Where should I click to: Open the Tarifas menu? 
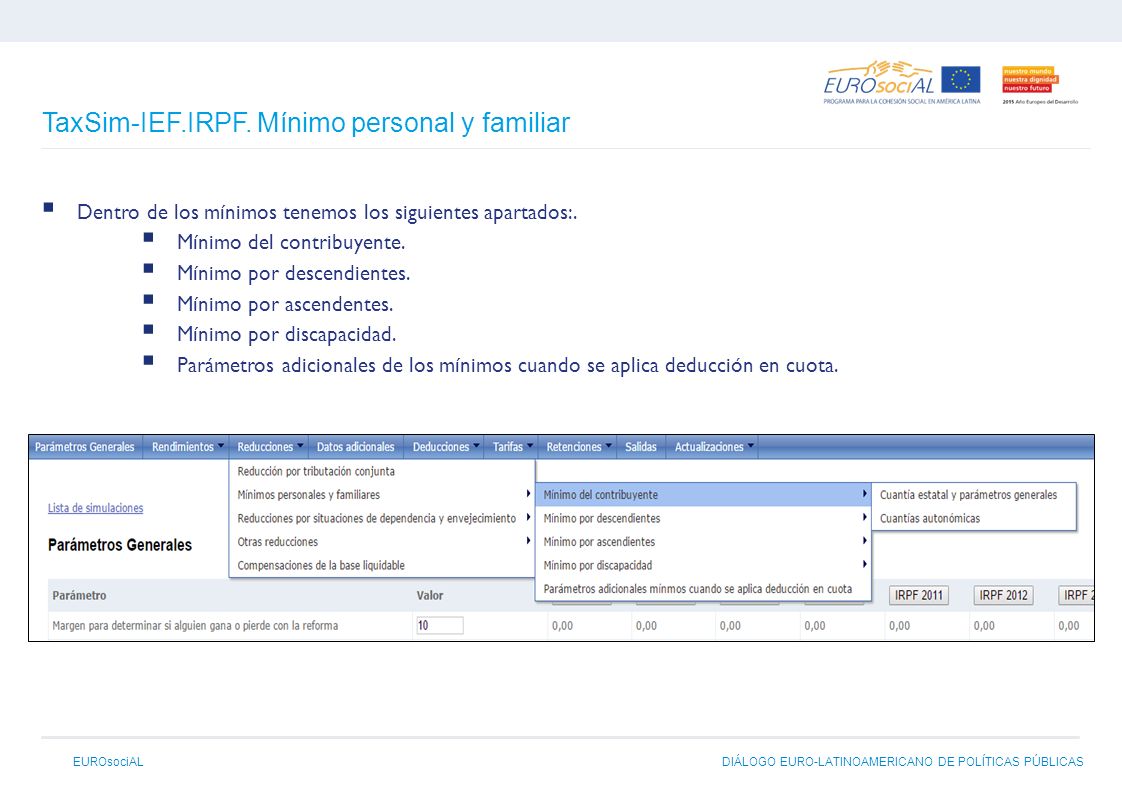click(x=511, y=447)
